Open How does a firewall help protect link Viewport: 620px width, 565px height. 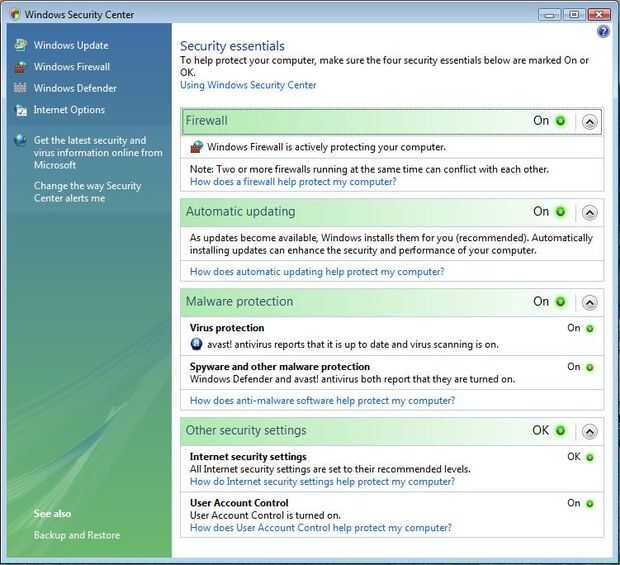pyautogui.click(x=293, y=182)
